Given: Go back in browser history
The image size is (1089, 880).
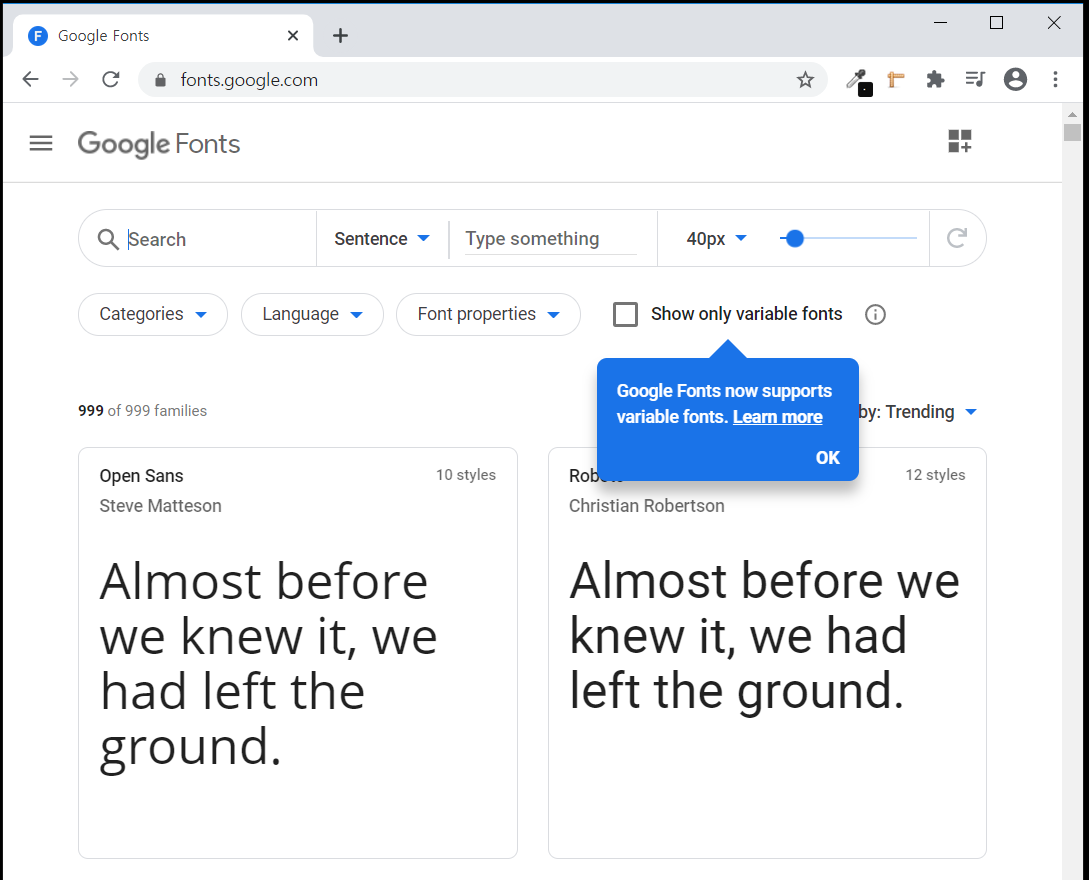Looking at the screenshot, I should [x=31, y=79].
